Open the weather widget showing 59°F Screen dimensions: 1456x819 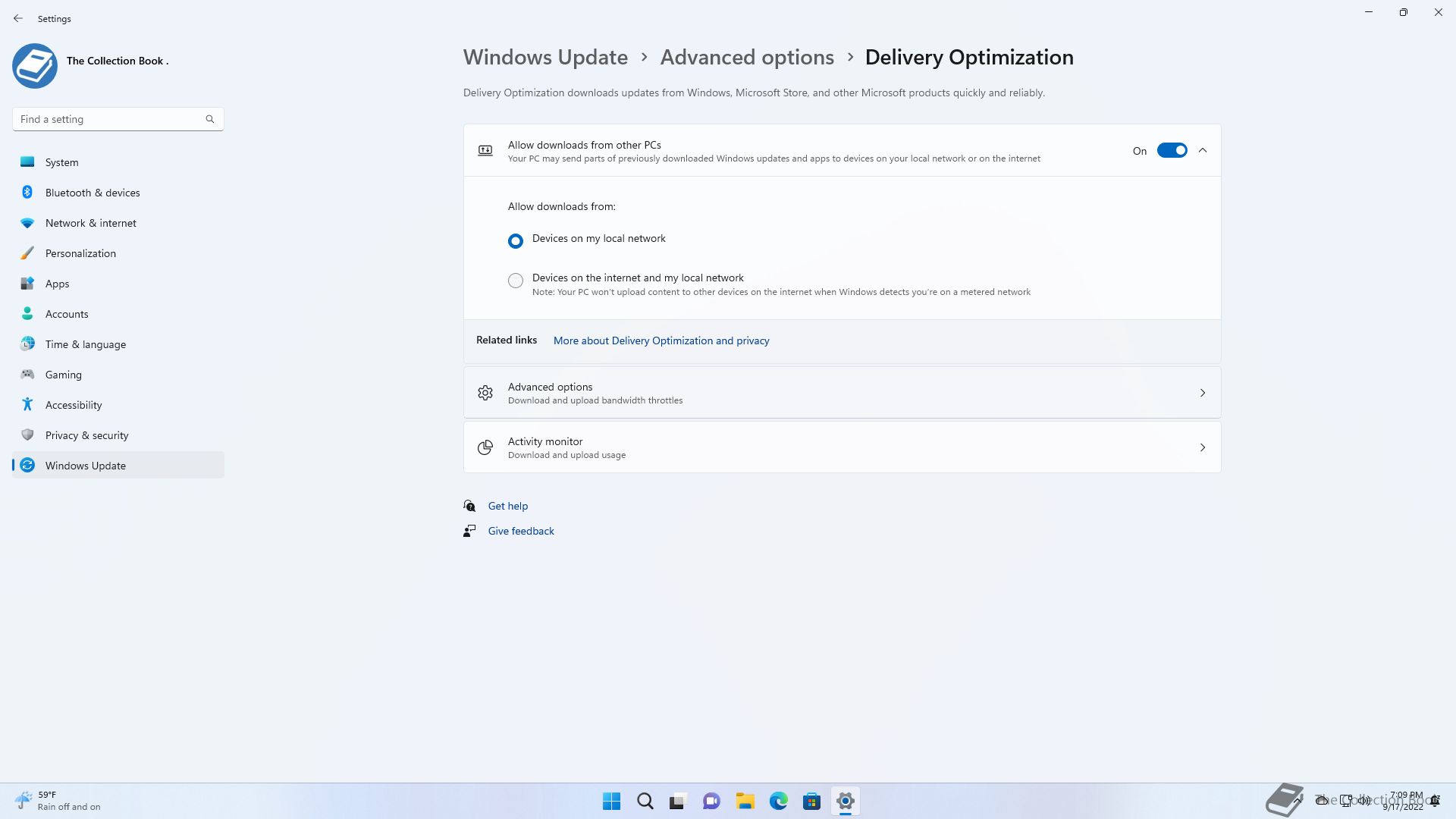click(58, 801)
